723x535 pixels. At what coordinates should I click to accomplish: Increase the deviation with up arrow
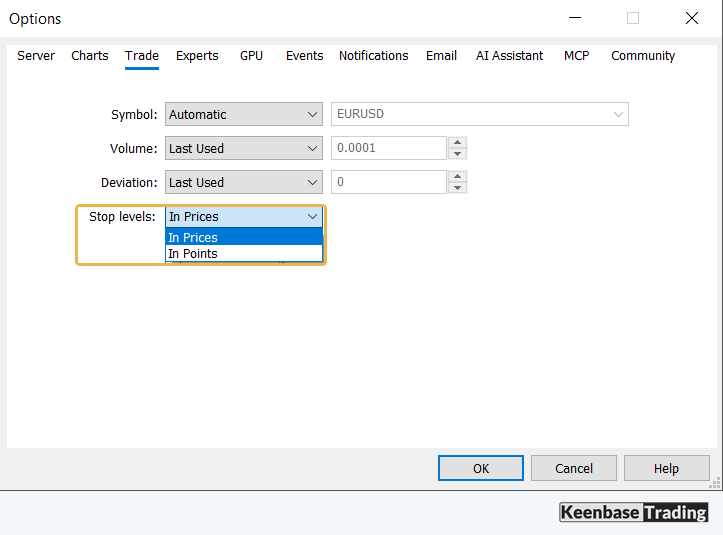(457, 177)
